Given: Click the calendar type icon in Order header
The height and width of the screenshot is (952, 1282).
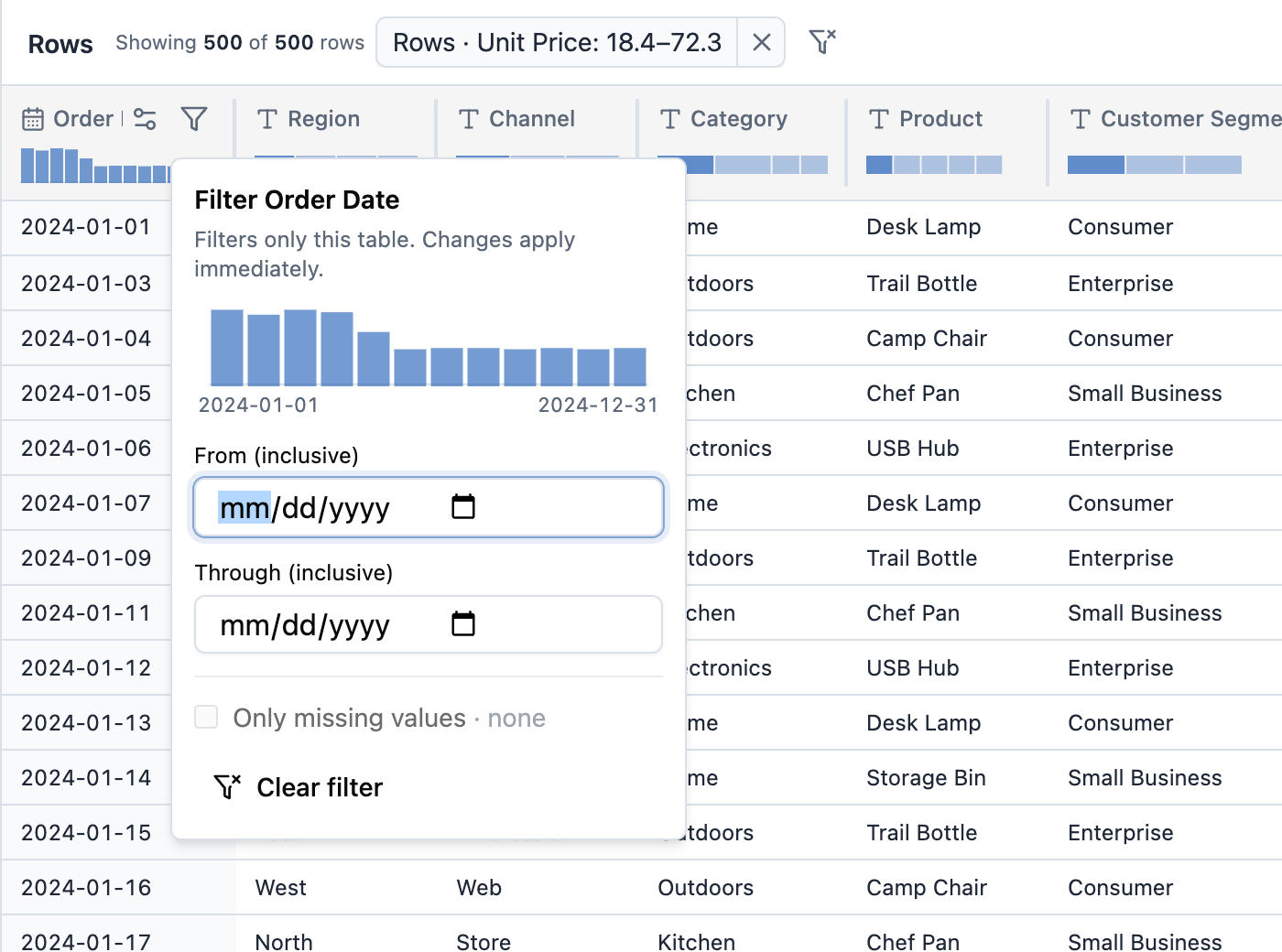Looking at the screenshot, I should (x=33, y=119).
